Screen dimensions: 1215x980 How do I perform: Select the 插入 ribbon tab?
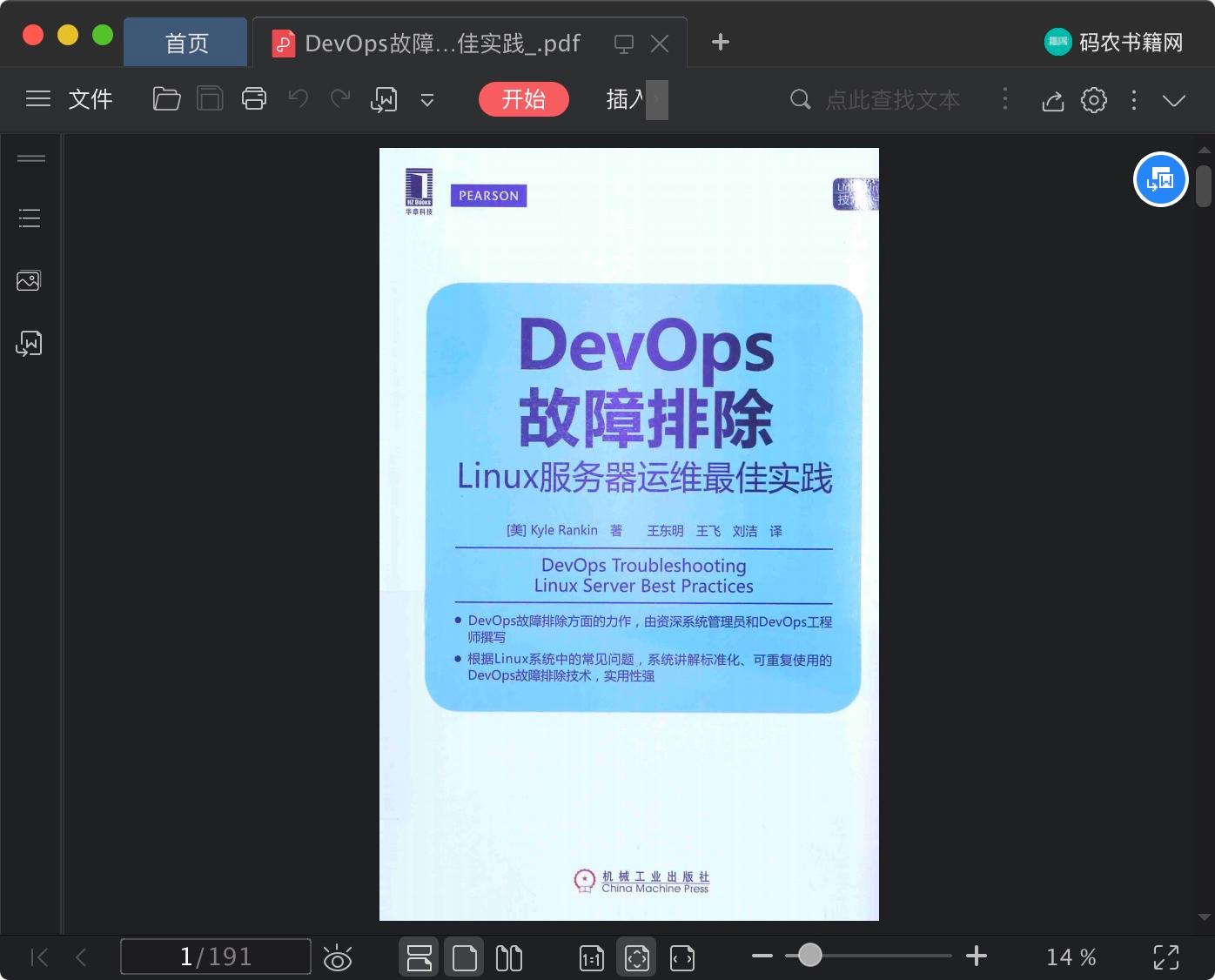(x=626, y=99)
